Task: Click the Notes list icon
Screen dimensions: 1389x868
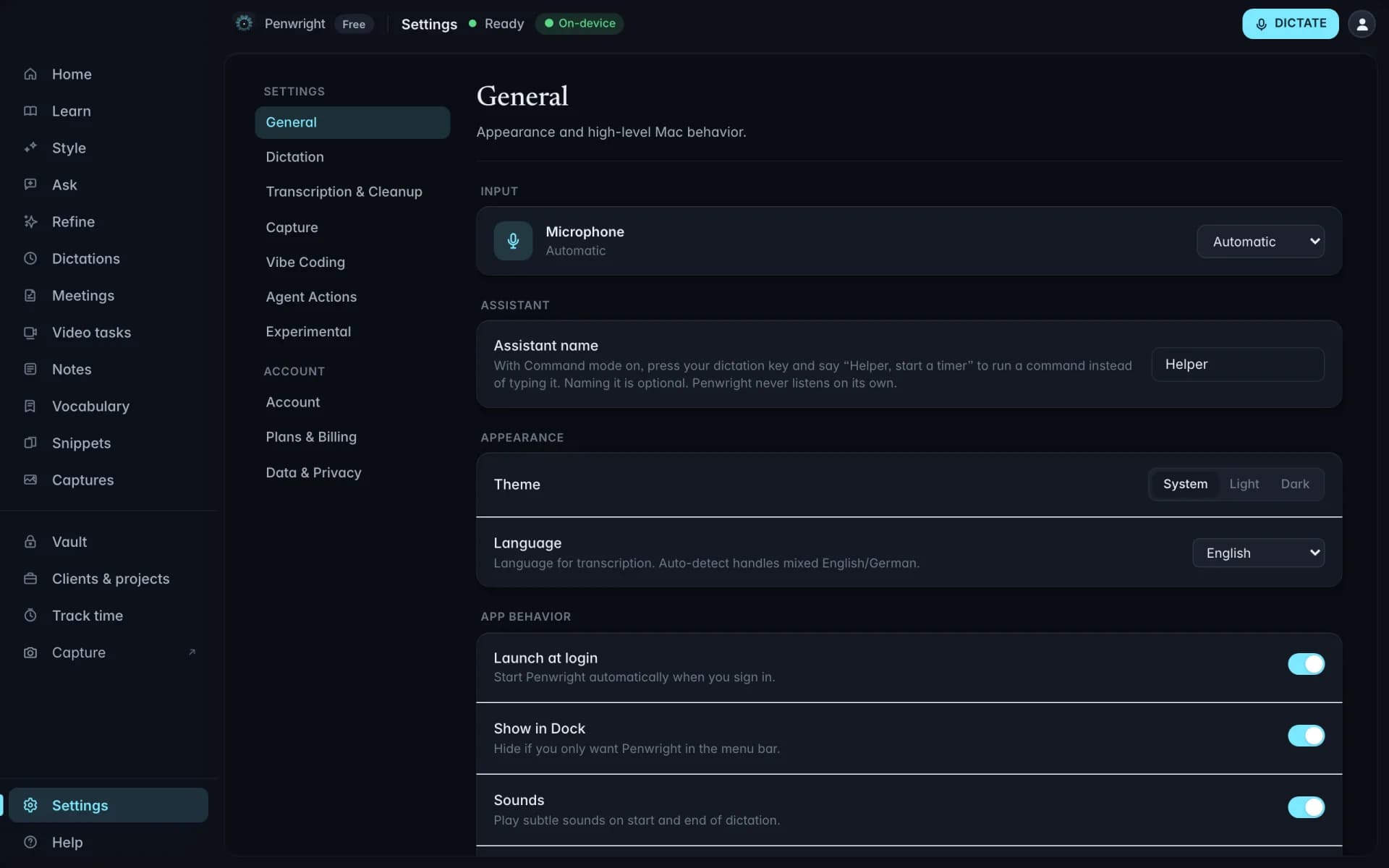Action: point(30,369)
